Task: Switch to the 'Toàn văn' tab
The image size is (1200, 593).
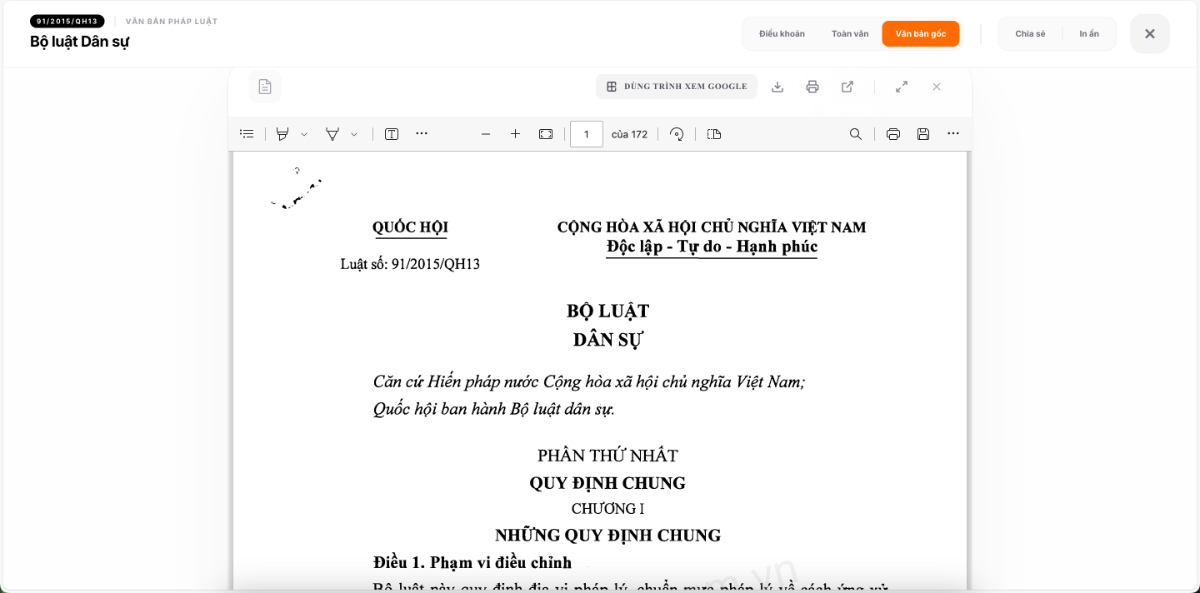Action: coord(850,34)
